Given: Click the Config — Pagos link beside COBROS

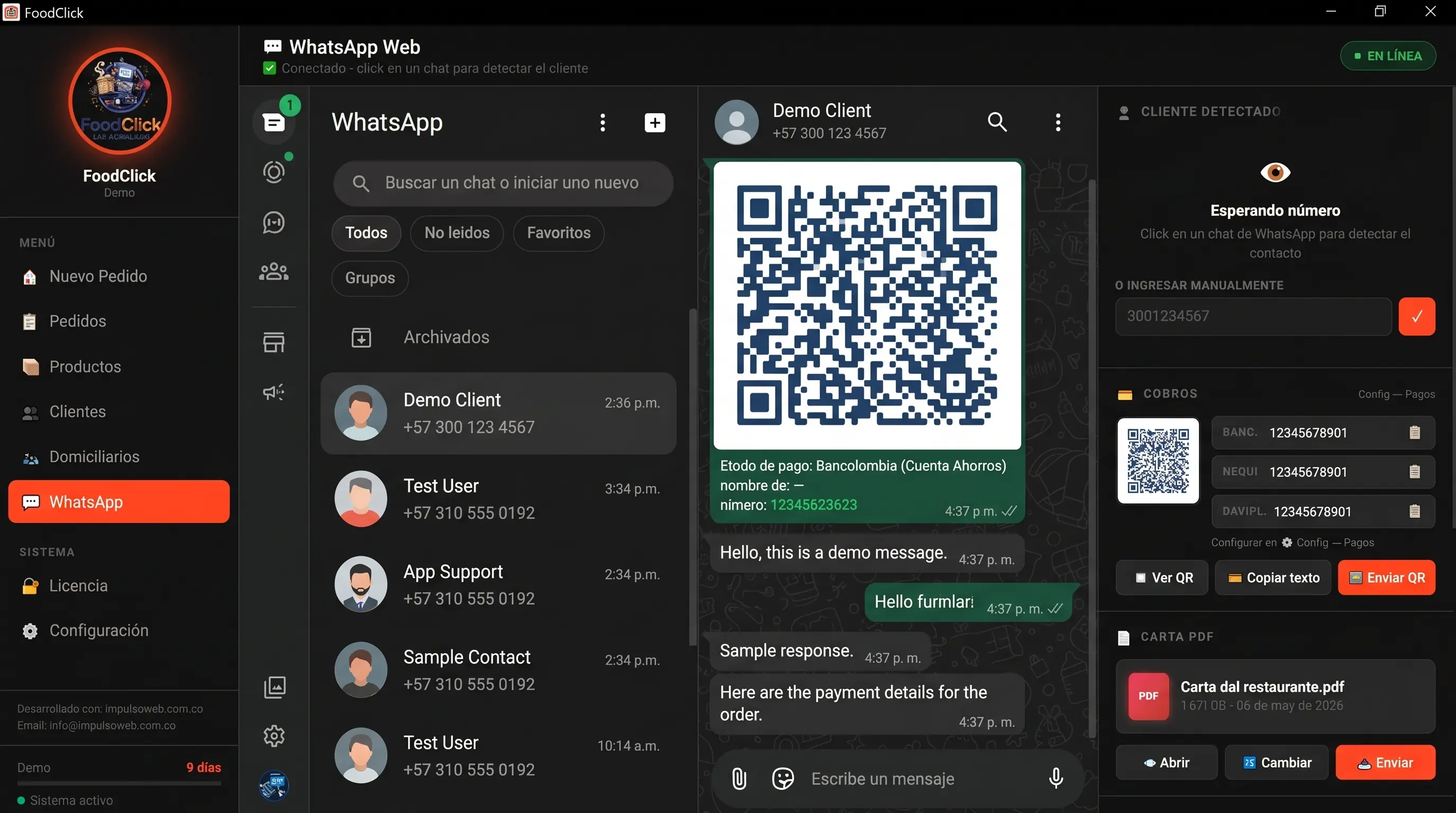Looking at the screenshot, I should (1397, 394).
